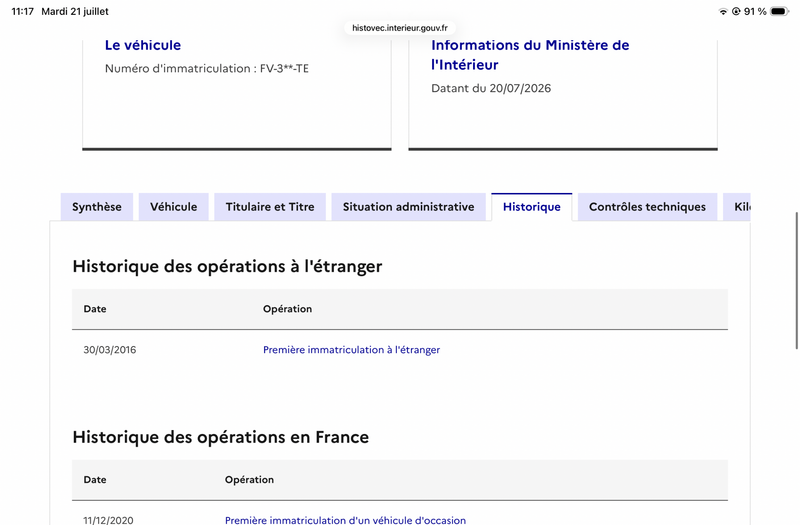Open the Contrôles techniques tab

(x=647, y=207)
